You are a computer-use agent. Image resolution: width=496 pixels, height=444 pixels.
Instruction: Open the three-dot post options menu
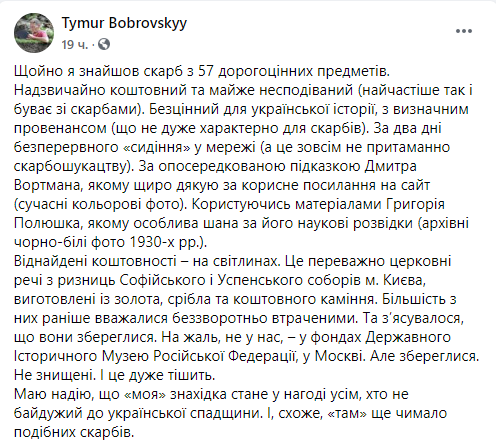coord(464,31)
